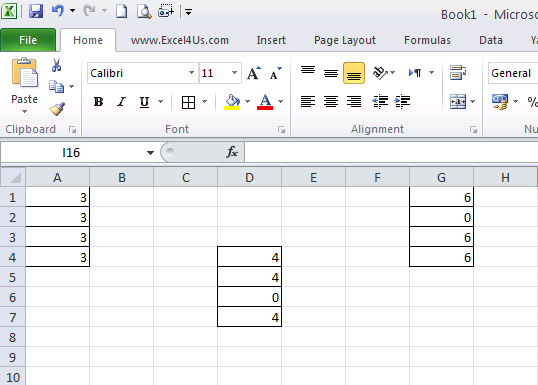Screen dimensions: 538x385
Task: Apply red Font Color
Action: point(265,102)
